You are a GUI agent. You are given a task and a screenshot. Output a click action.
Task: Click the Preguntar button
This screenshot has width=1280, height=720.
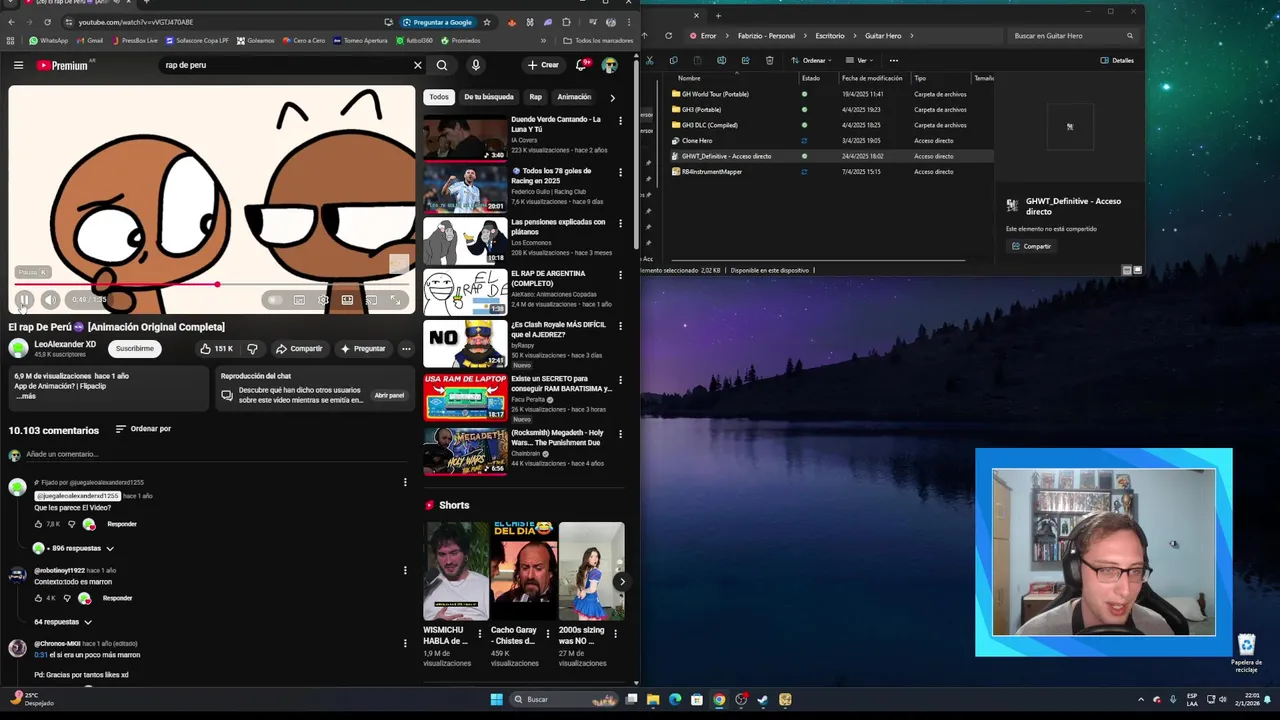coord(362,349)
